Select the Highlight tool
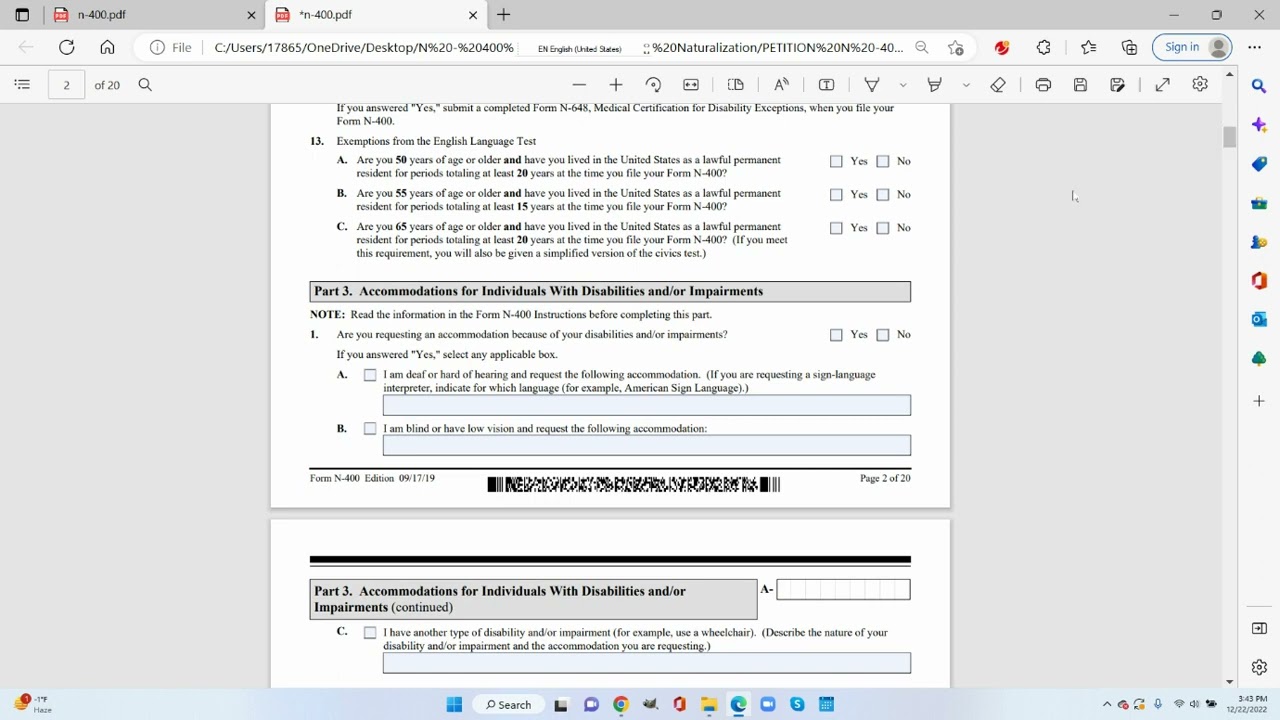Image resolution: width=1280 pixels, height=720 pixels. [934, 85]
